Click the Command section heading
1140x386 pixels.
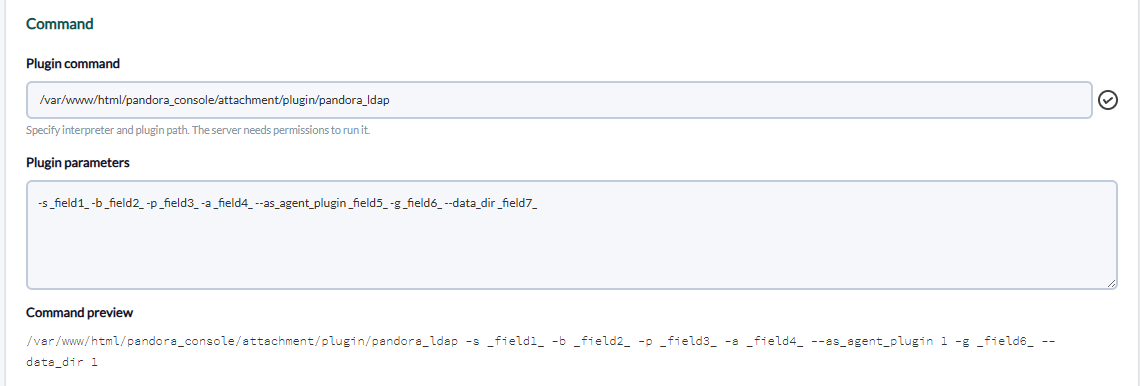(60, 24)
